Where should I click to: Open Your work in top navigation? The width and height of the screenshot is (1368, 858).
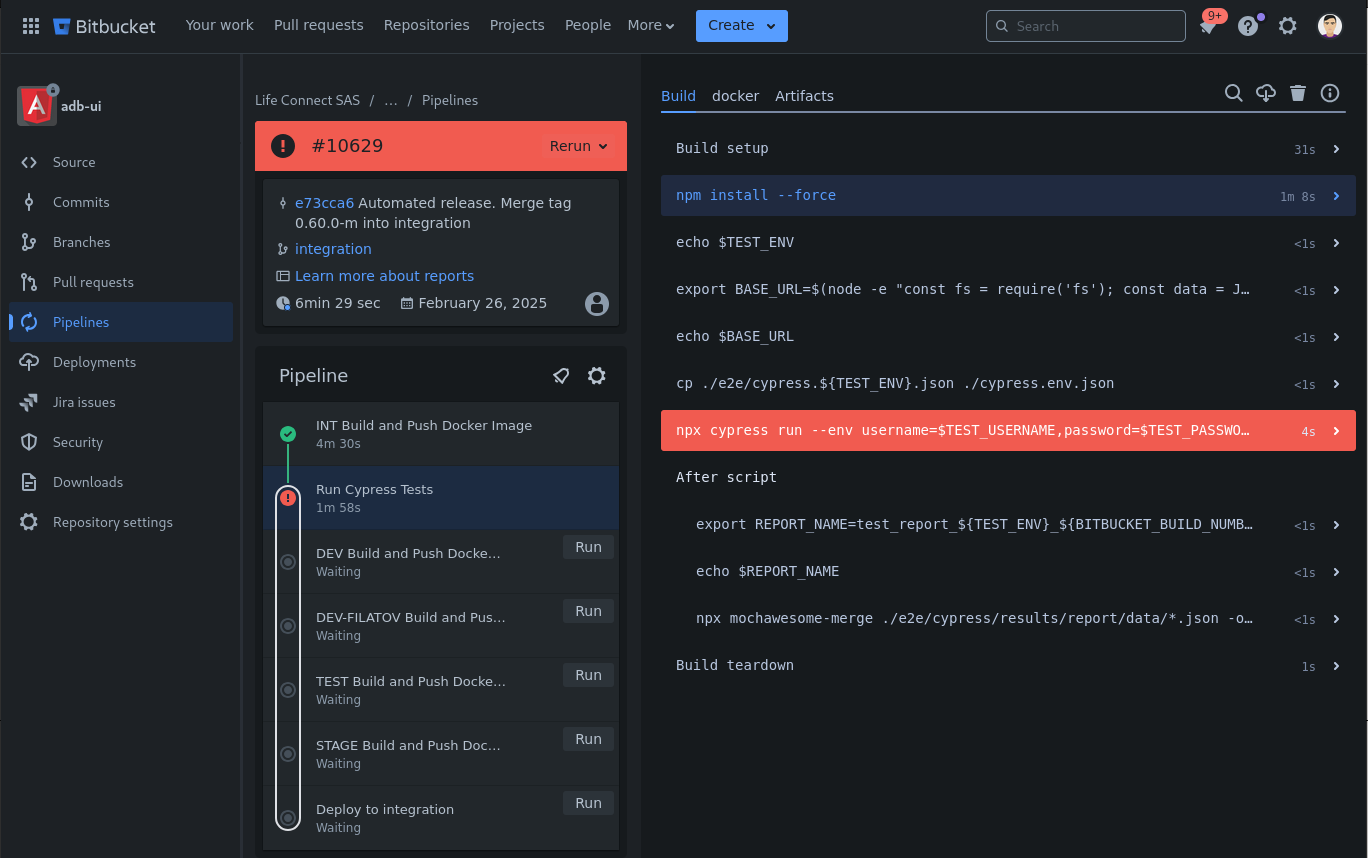[x=220, y=25]
